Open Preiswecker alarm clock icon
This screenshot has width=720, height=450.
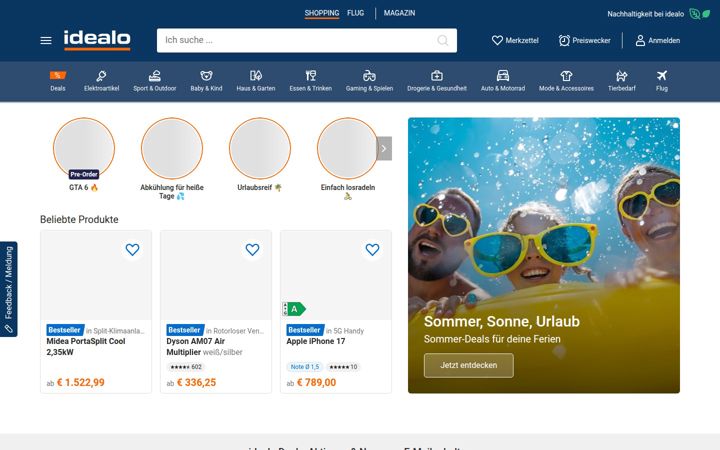[564, 40]
